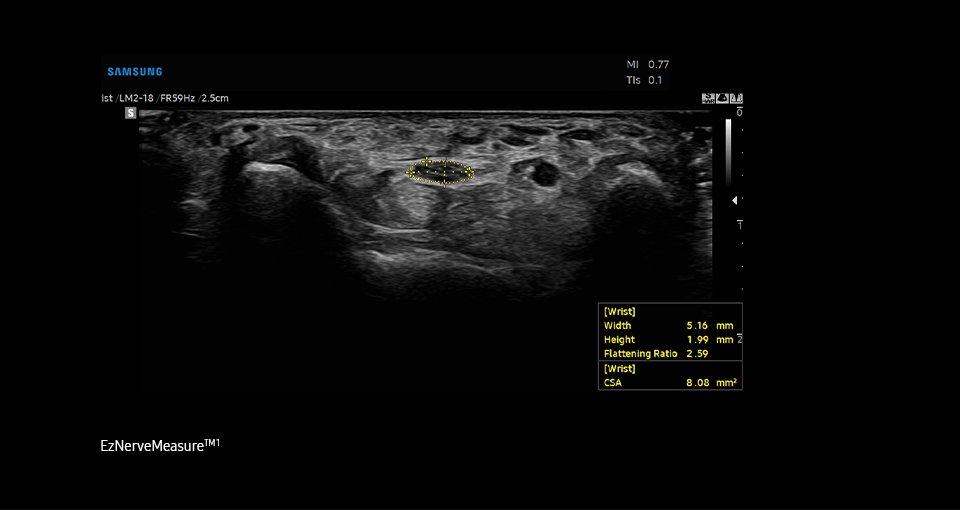Click the Samsung logo
The image size is (960, 510).
pyautogui.click(x=135, y=72)
